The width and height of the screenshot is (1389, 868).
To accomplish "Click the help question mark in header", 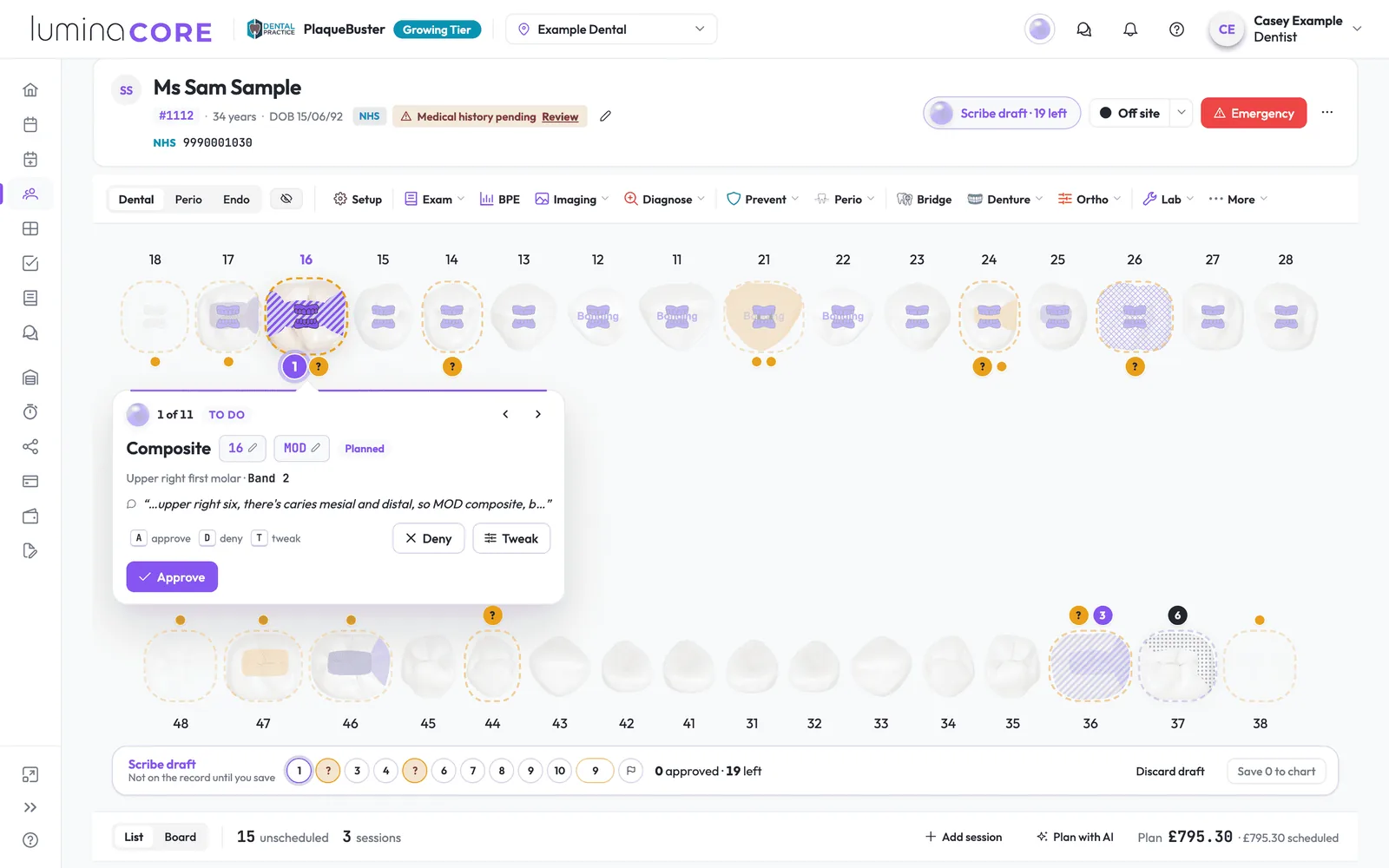I will coord(1176,30).
